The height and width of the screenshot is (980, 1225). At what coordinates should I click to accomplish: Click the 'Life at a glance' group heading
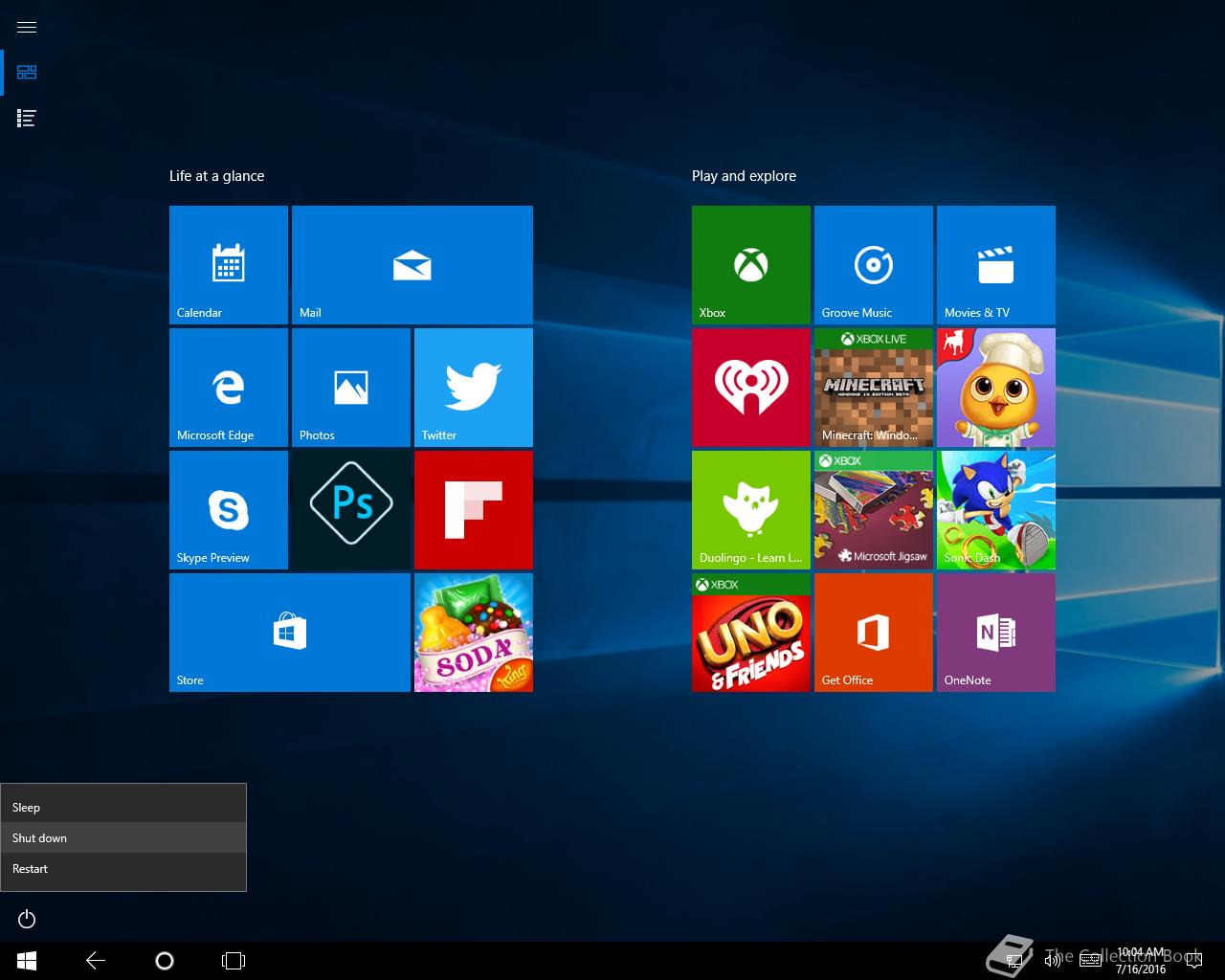pos(217,176)
